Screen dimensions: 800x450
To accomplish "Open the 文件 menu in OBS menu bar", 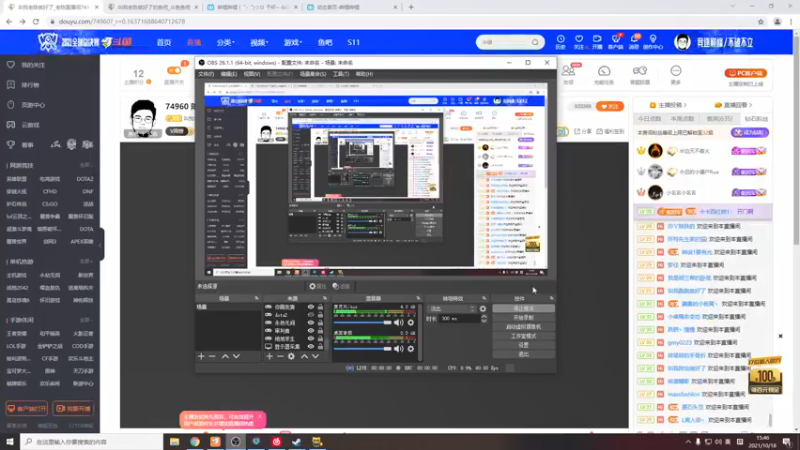I will (x=206, y=74).
